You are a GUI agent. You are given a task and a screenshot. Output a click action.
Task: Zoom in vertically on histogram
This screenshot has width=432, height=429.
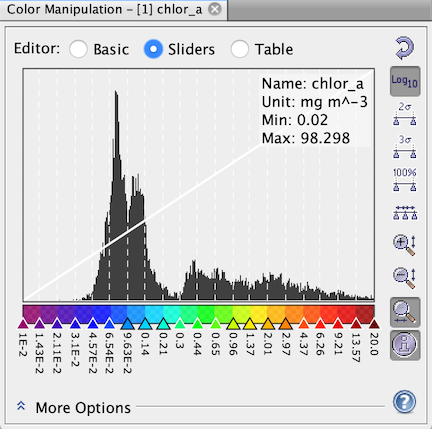pyautogui.click(x=405, y=245)
